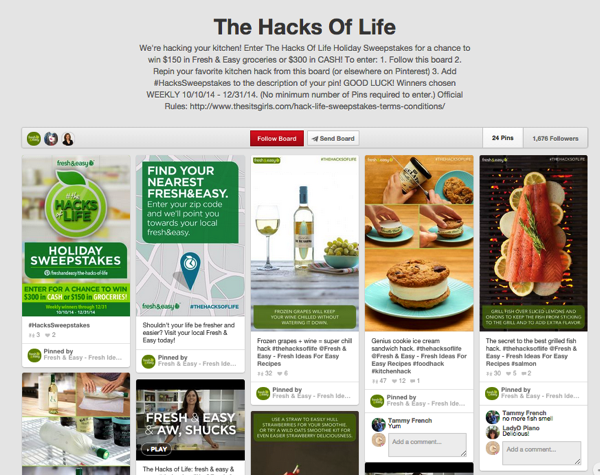Play the Fresh & Easy Aw Shucks video
Screen dimensions: 600x475
157,449
